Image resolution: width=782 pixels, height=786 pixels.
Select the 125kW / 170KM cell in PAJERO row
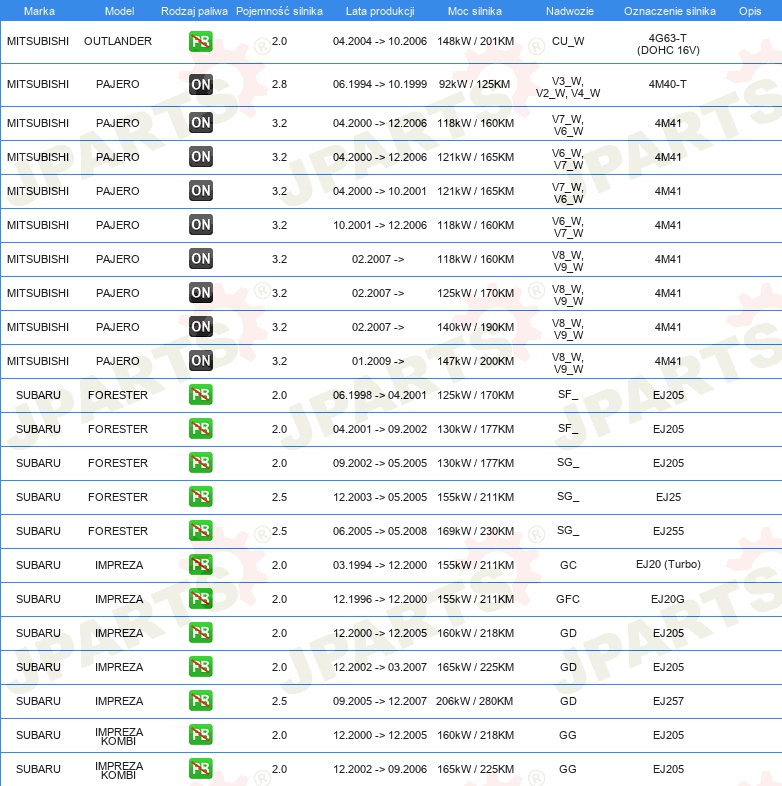click(475, 293)
